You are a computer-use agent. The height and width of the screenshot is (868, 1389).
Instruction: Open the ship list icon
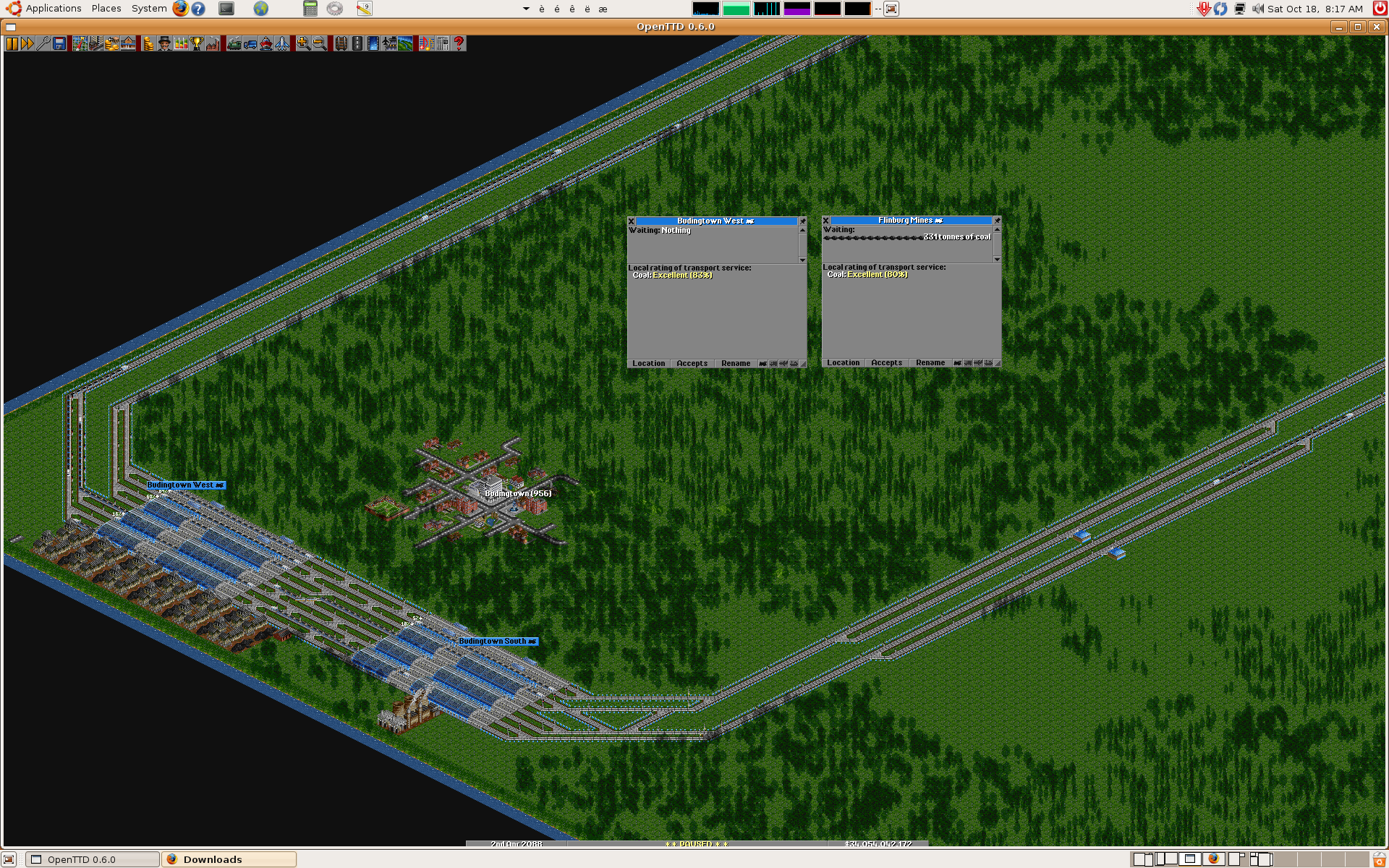(x=266, y=43)
